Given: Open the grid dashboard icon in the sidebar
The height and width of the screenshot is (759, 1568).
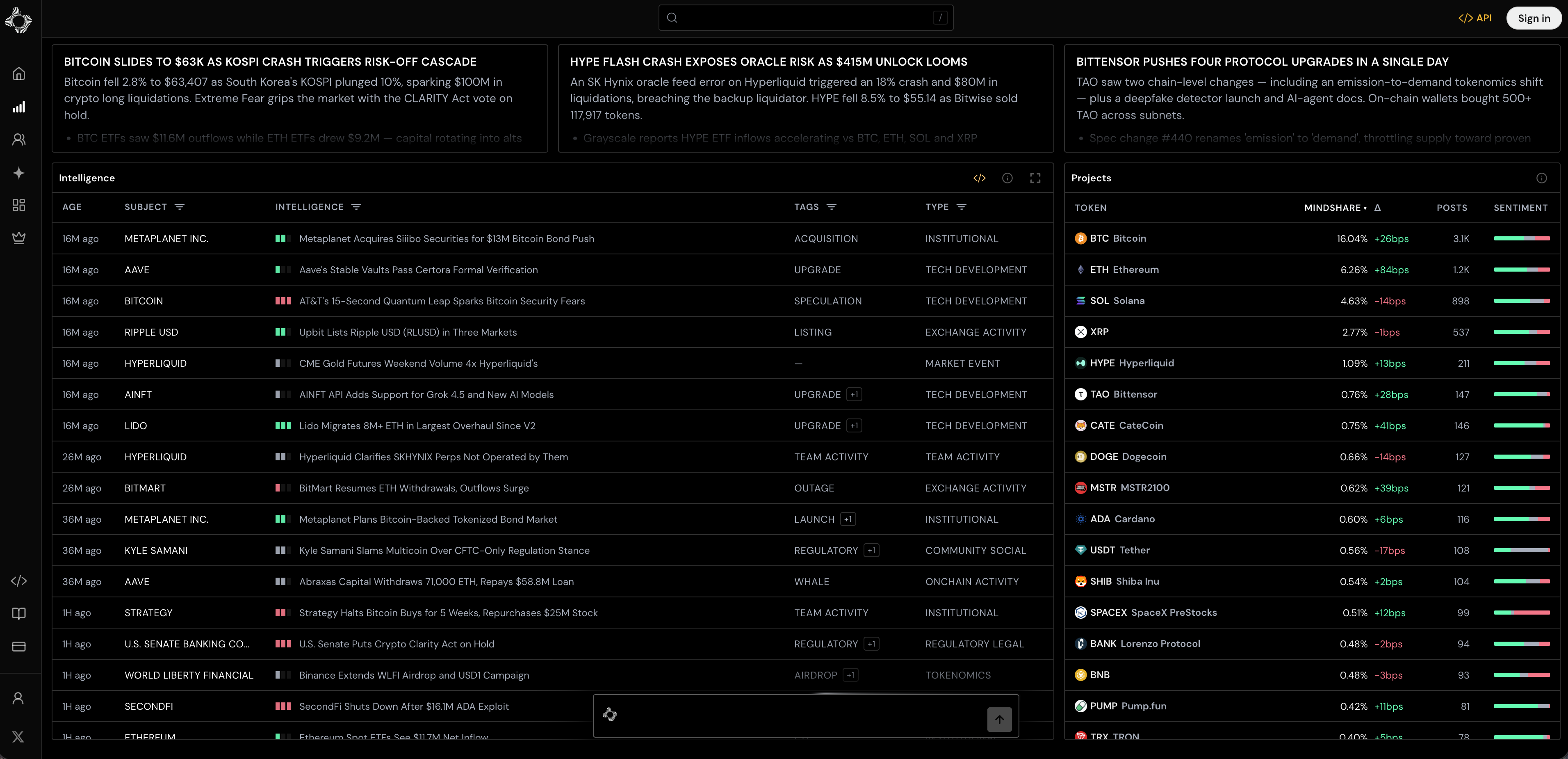Looking at the screenshot, I should pyautogui.click(x=19, y=205).
